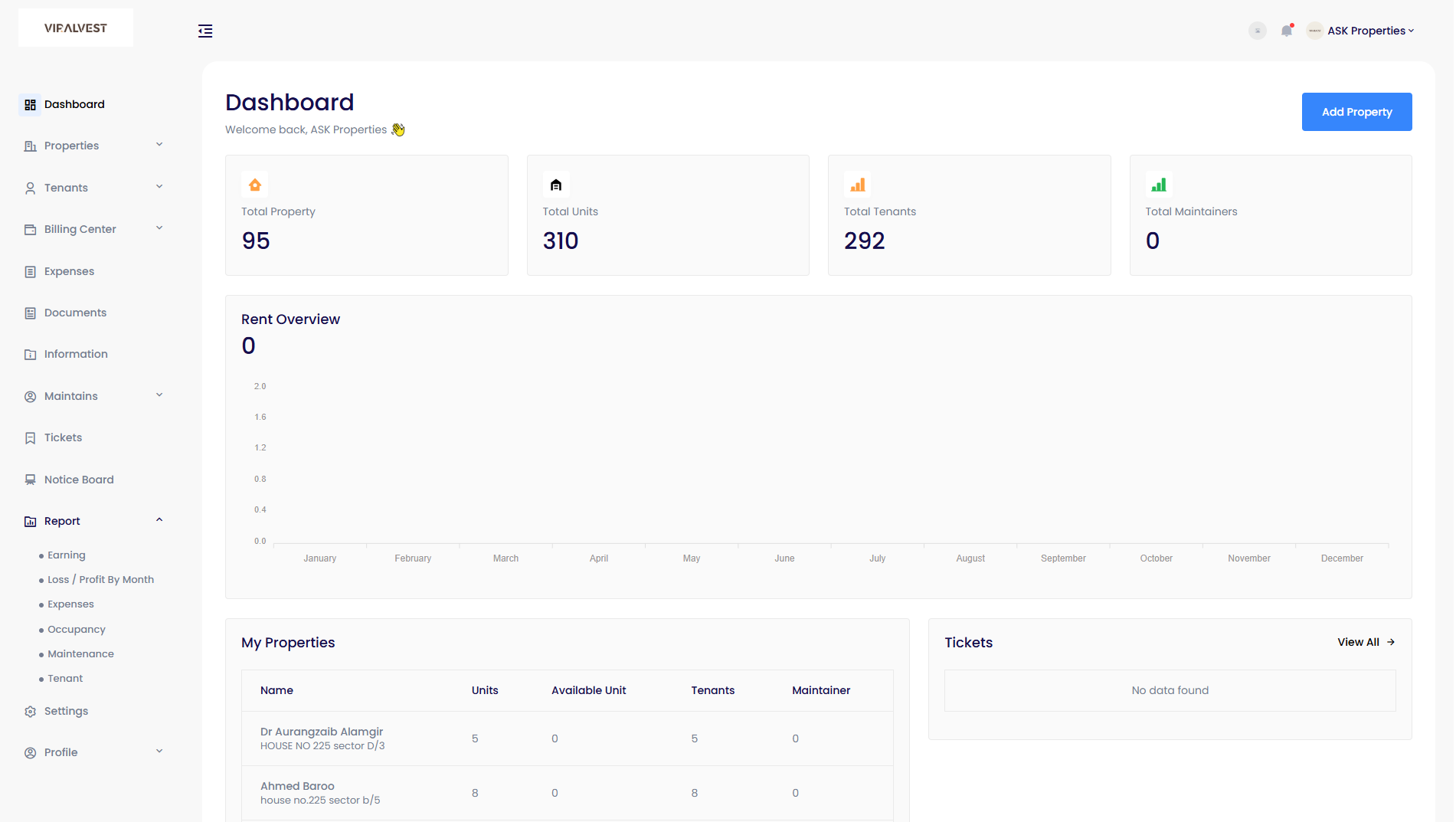Select Loss / Profit By Month report
Screen dimensions: 1456x822
pos(100,579)
